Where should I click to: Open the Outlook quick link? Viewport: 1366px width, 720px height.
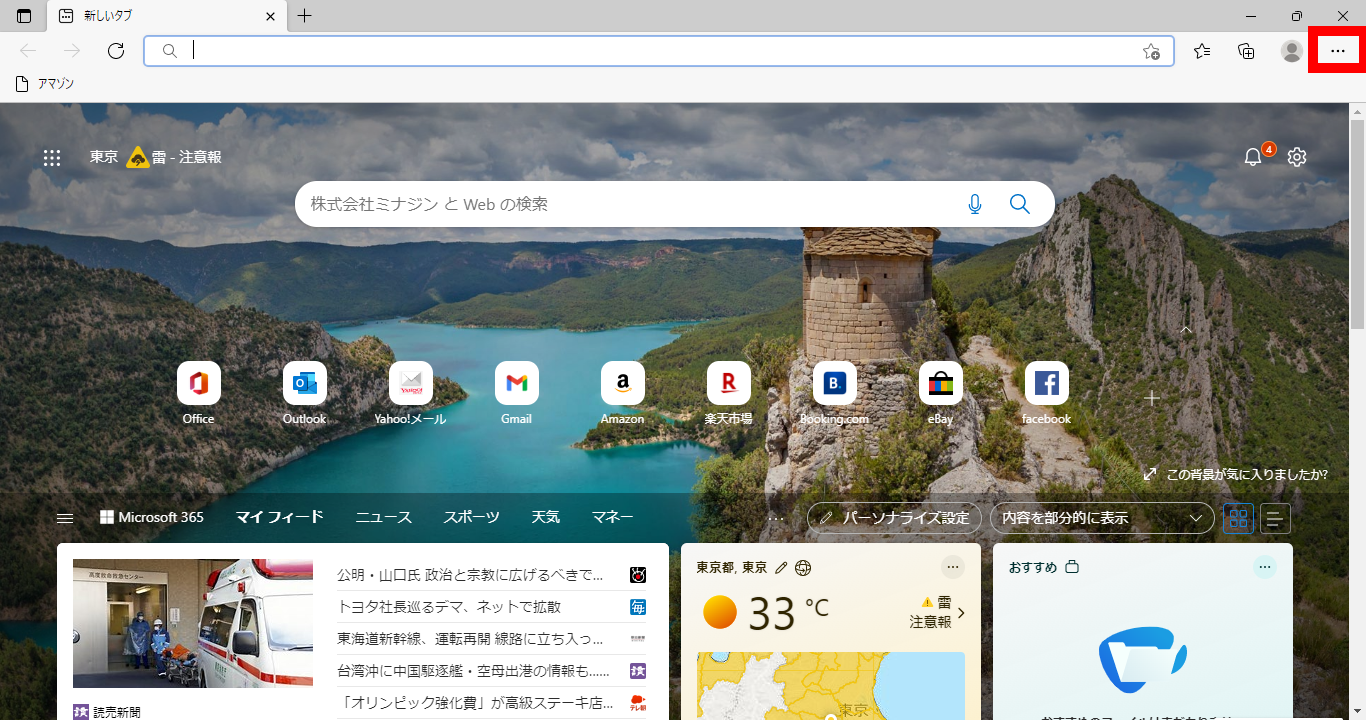(305, 393)
